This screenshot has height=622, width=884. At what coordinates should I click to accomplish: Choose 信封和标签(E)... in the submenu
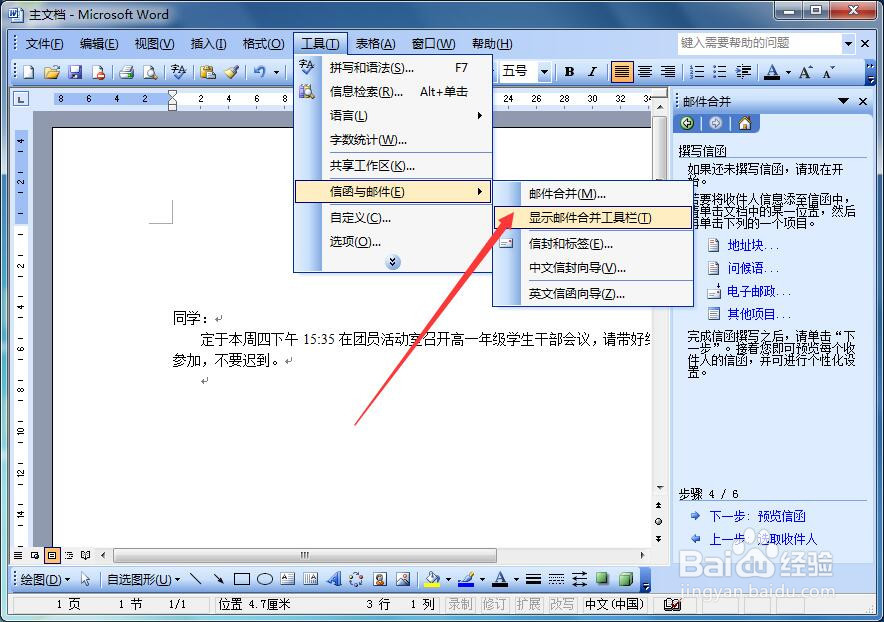click(x=593, y=244)
